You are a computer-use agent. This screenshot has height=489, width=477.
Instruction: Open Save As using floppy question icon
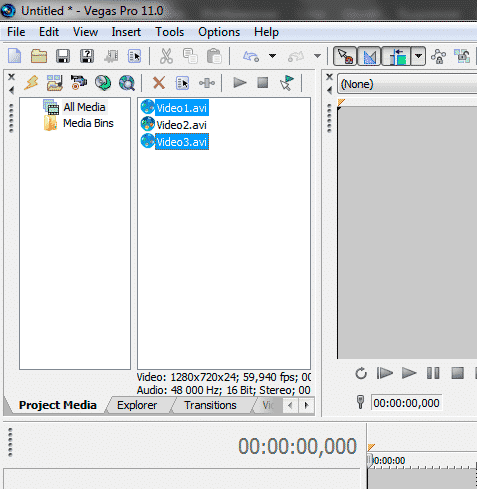pyautogui.click(x=87, y=56)
